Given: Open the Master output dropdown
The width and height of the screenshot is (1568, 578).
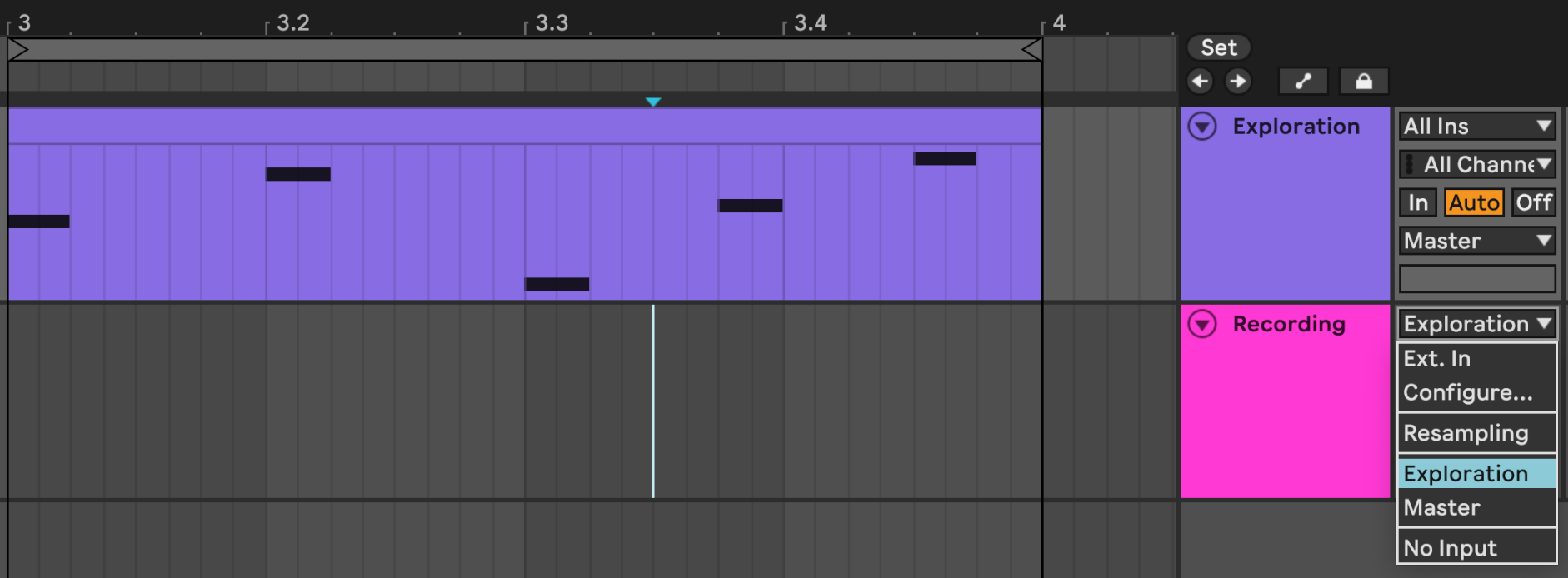Looking at the screenshot, I should pyautogui.click(x=1476, y=241).
